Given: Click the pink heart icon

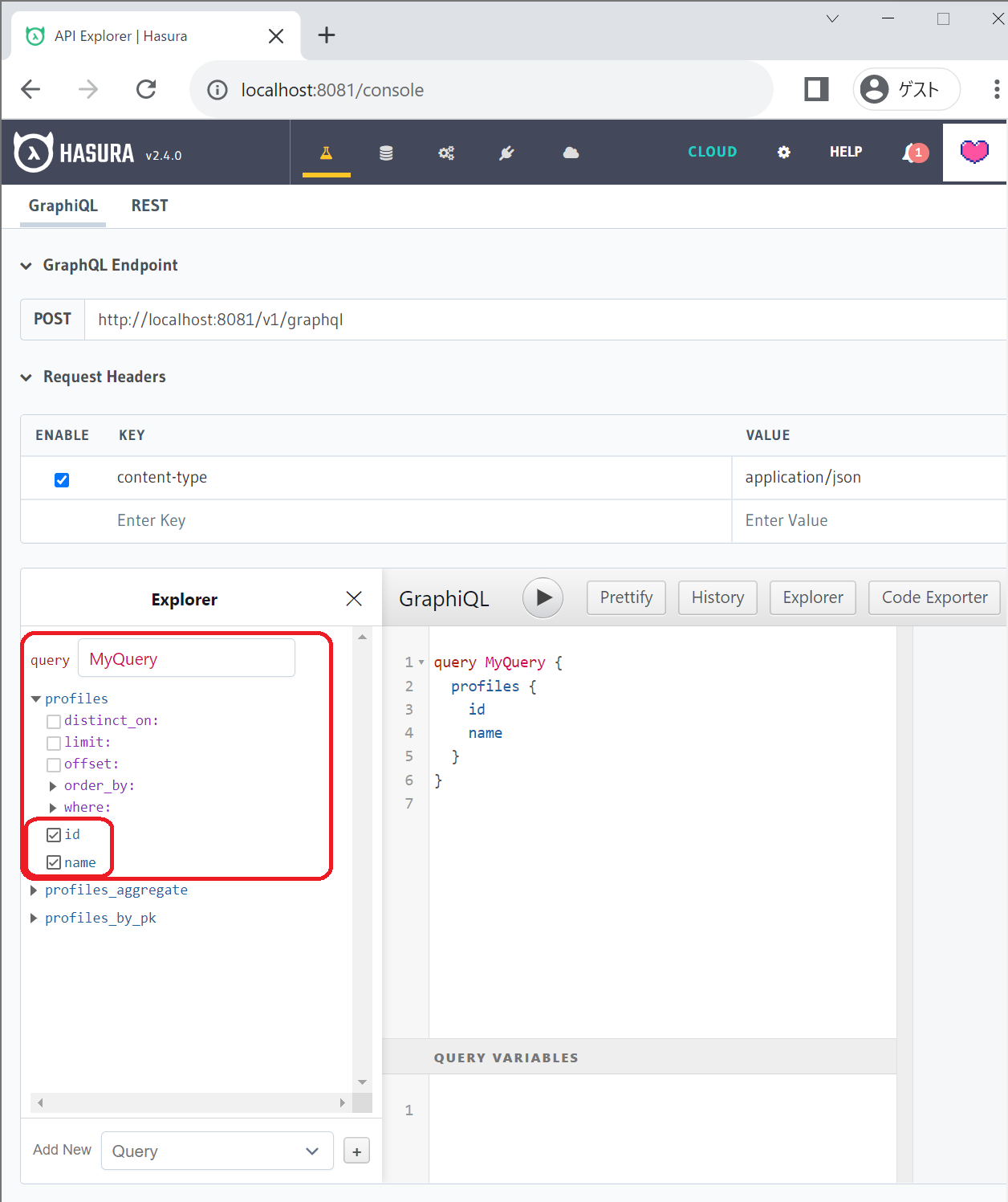Looking at the screenshot, I should click(x=974, y=152).
